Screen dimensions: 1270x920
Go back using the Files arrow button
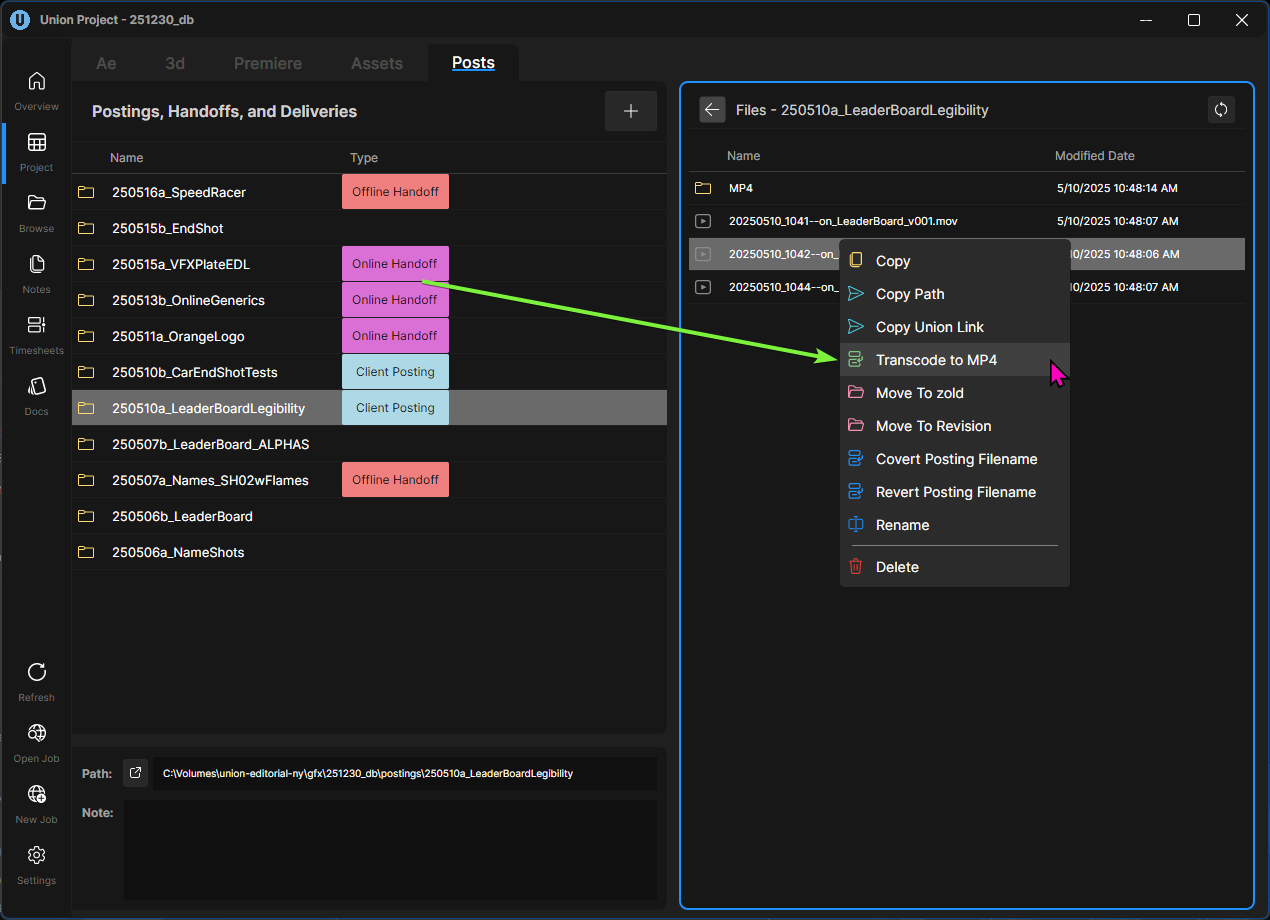(712, 110)
